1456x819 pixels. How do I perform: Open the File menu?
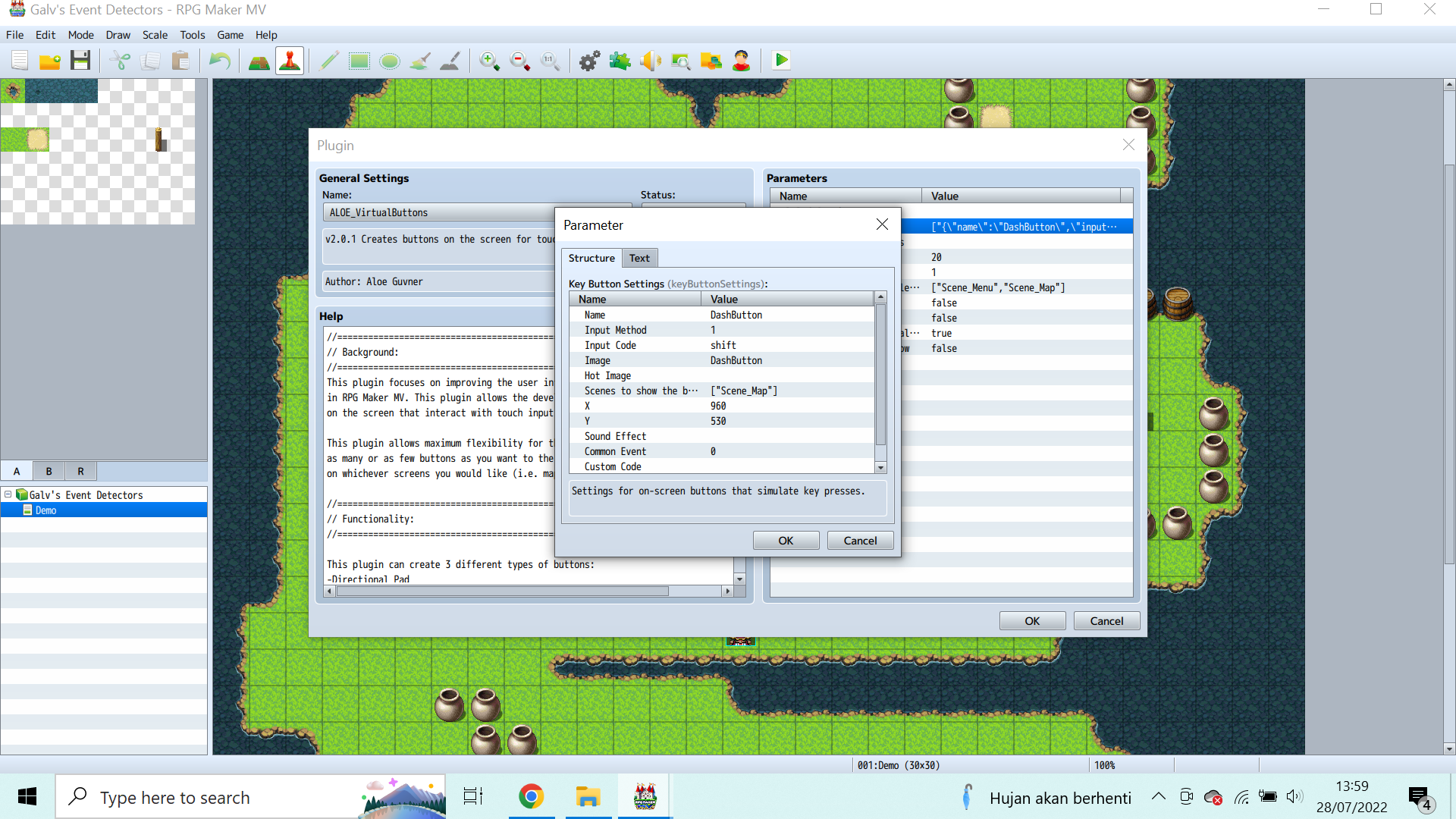[15, 35]
